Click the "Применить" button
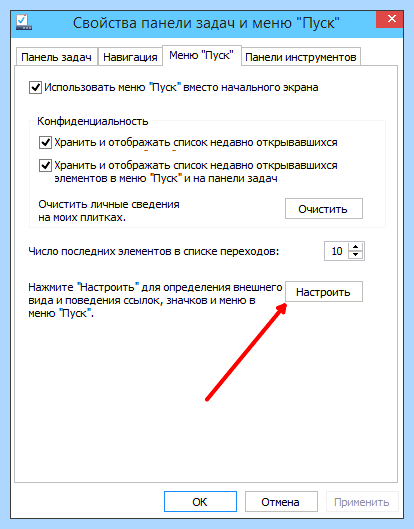Image resolution: width=414 pixels, height=529 pixels. click(362, 502)
